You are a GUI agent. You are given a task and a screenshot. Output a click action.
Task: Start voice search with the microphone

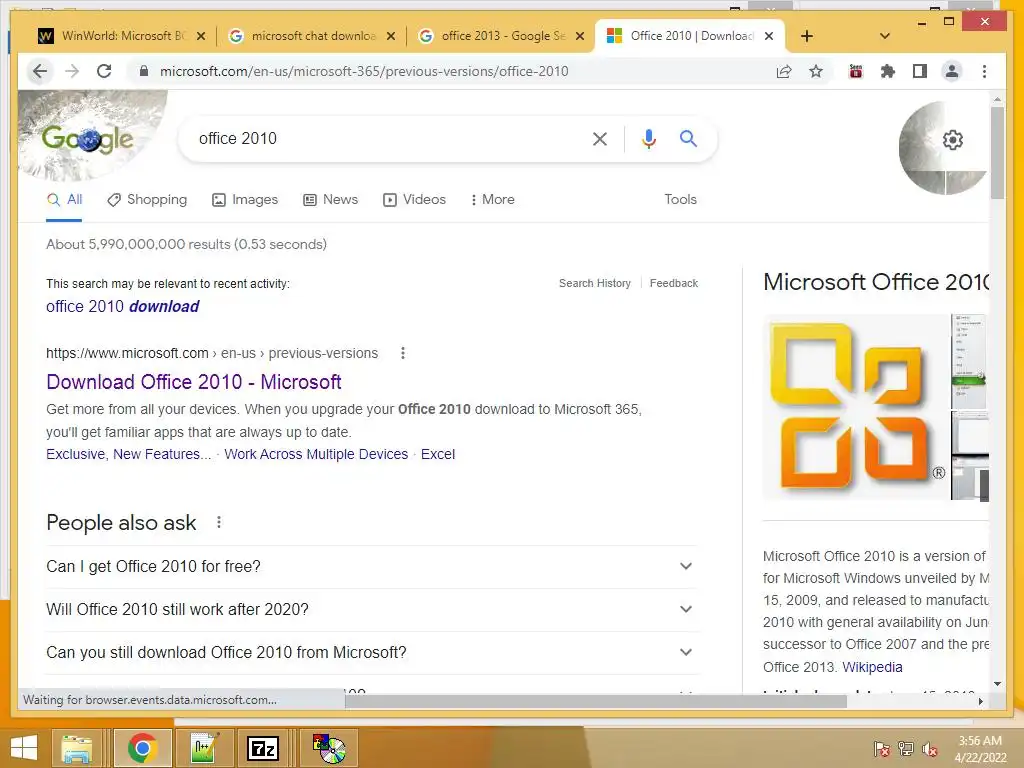point(648,138)
